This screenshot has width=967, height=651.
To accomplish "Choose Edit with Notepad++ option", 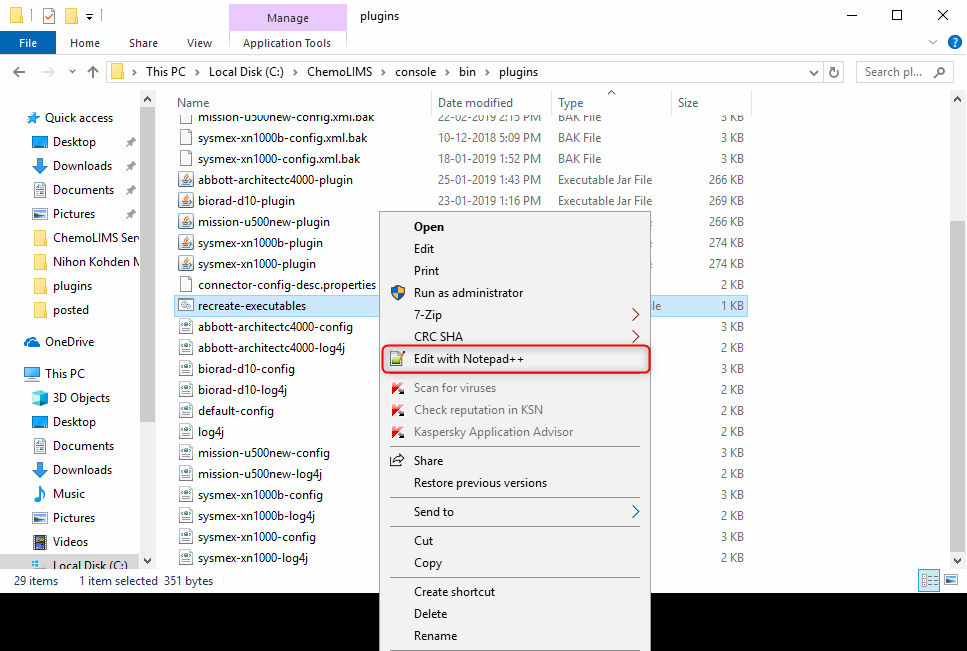I will point(468,359).
